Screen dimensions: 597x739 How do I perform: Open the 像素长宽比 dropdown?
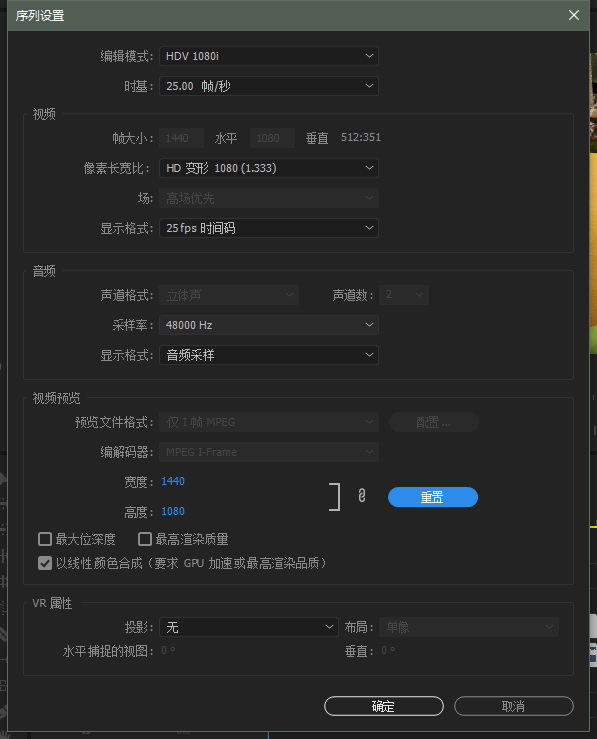pos(269,168)
